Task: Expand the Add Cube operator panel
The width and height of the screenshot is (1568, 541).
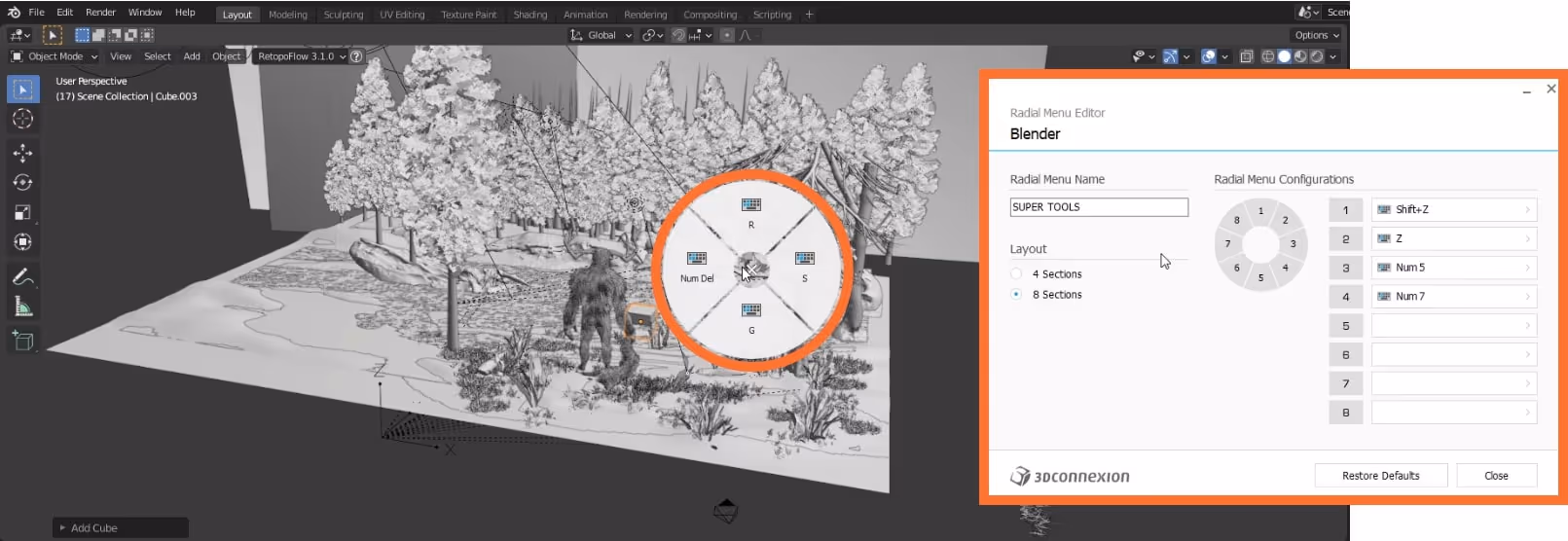Action: tap(120, 527)
